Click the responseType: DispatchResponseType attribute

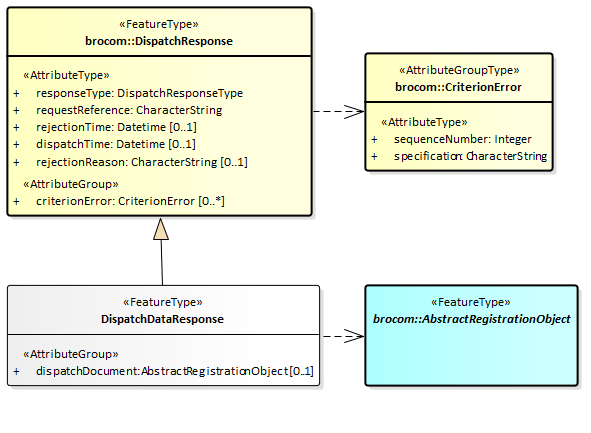pyautogui.click(x=139, y=93)
